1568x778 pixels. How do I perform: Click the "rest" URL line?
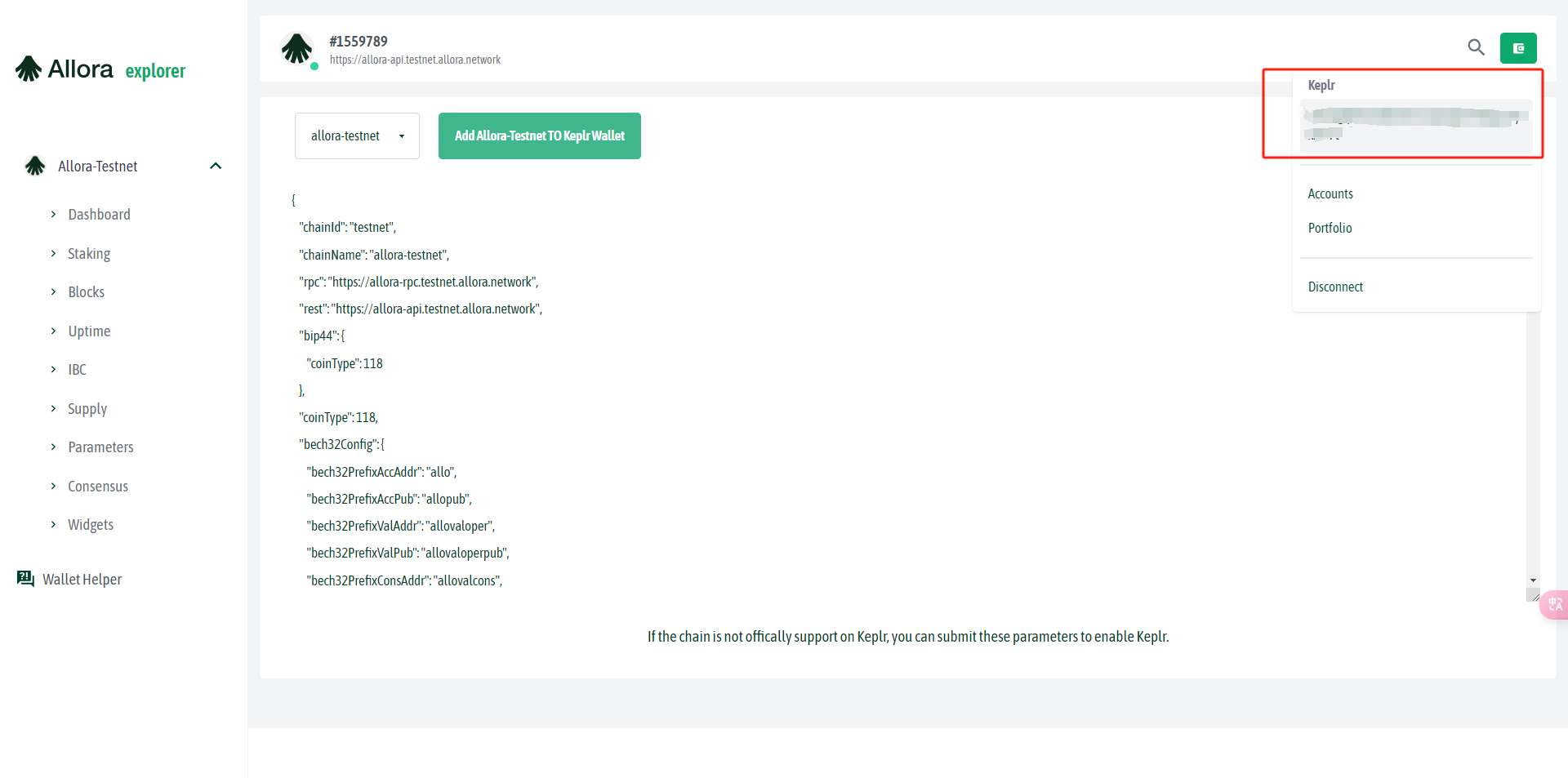pos(421,309)
